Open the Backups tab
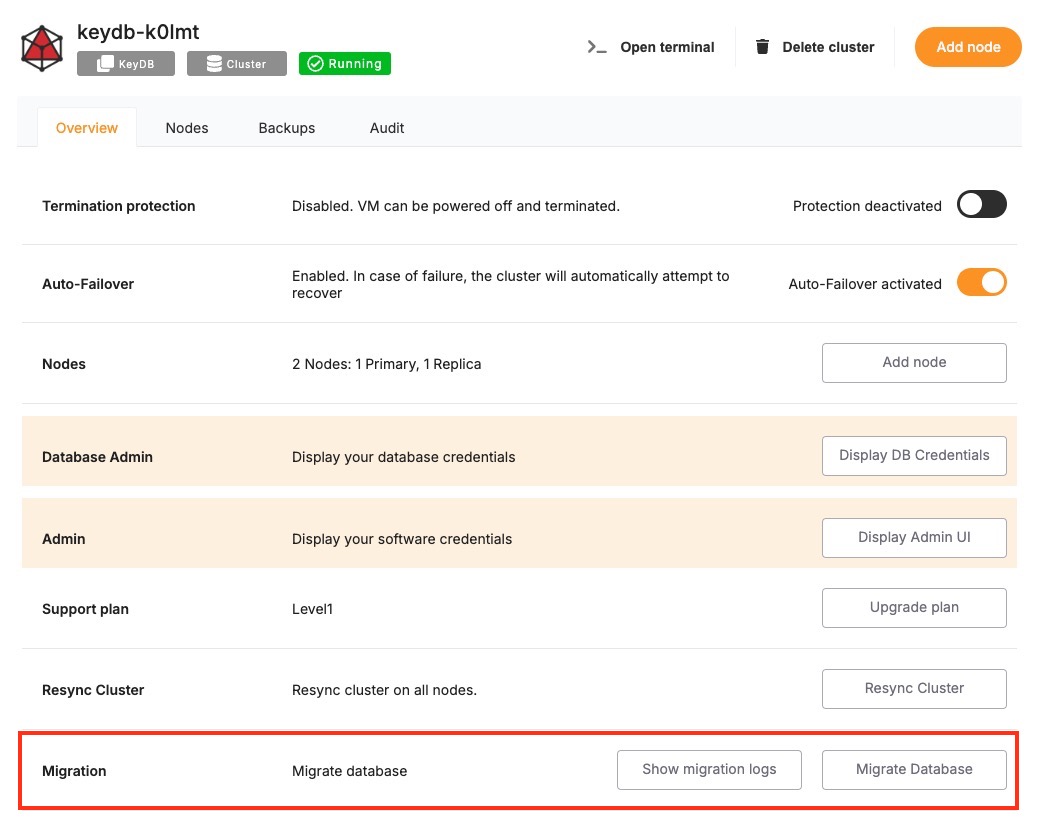Screen dimensions: 1037x820 pos(287,128)
